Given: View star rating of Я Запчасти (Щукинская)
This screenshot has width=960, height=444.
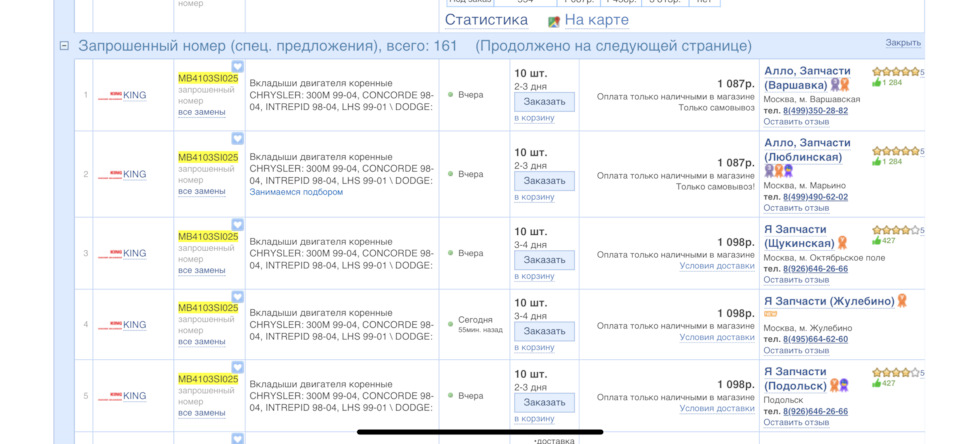Looking at the screenshot, I should [896, 230].
